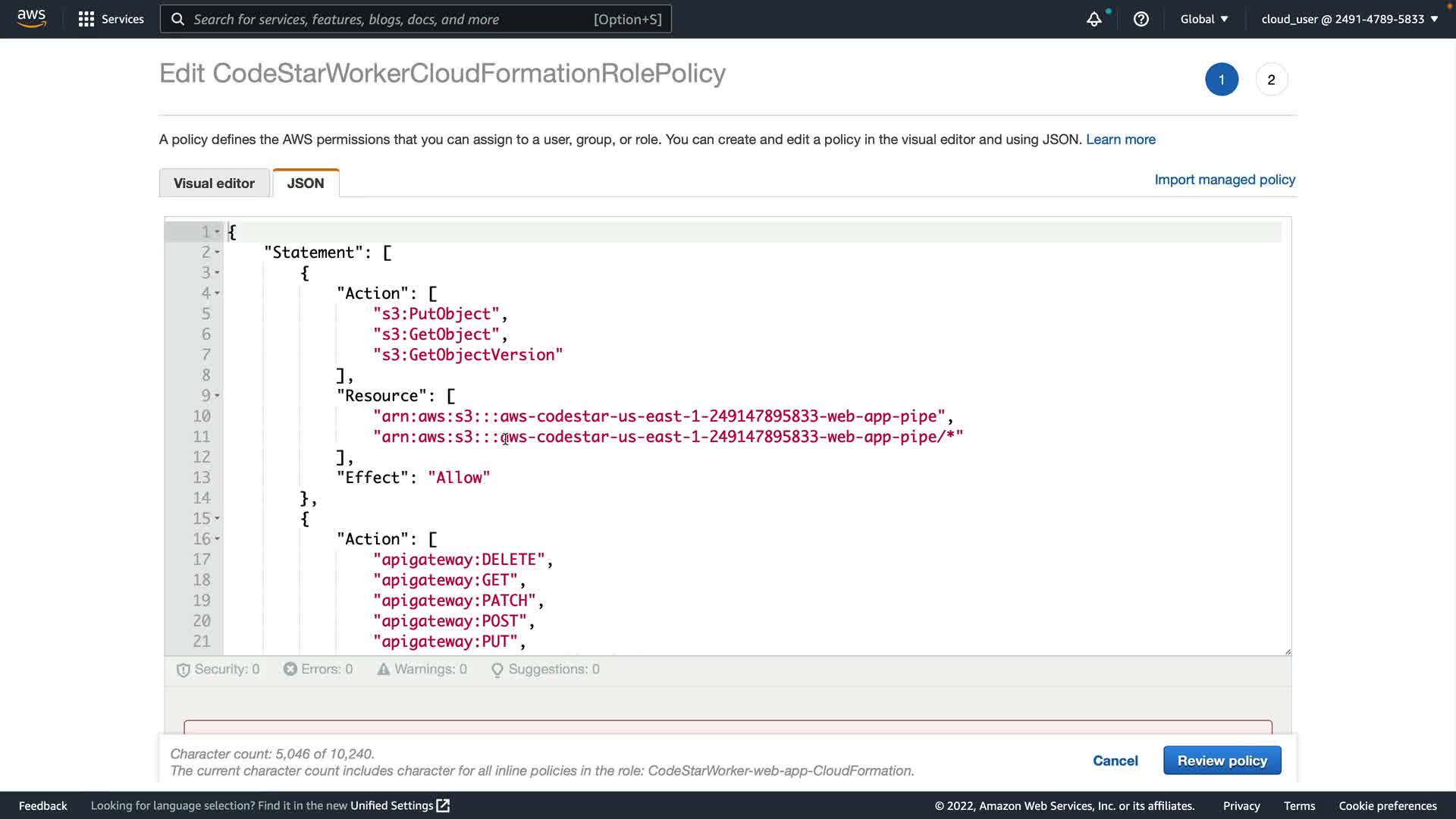Collapse the Resource array on line 9

217,396
